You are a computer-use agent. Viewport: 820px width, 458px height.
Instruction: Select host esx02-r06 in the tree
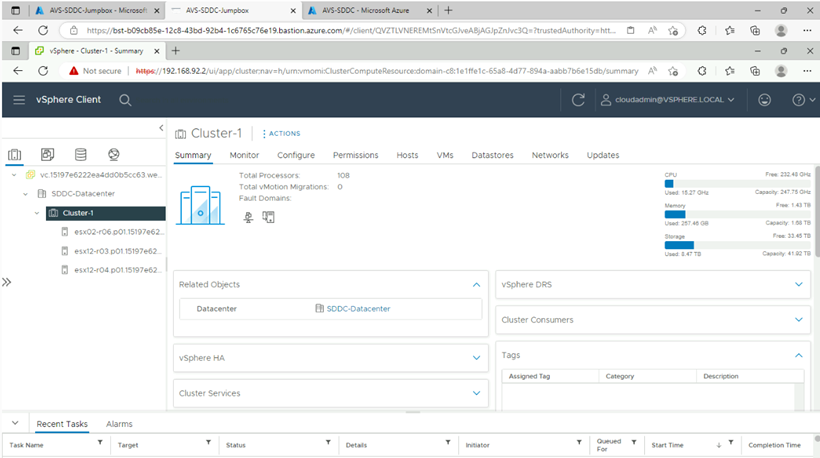117,232
